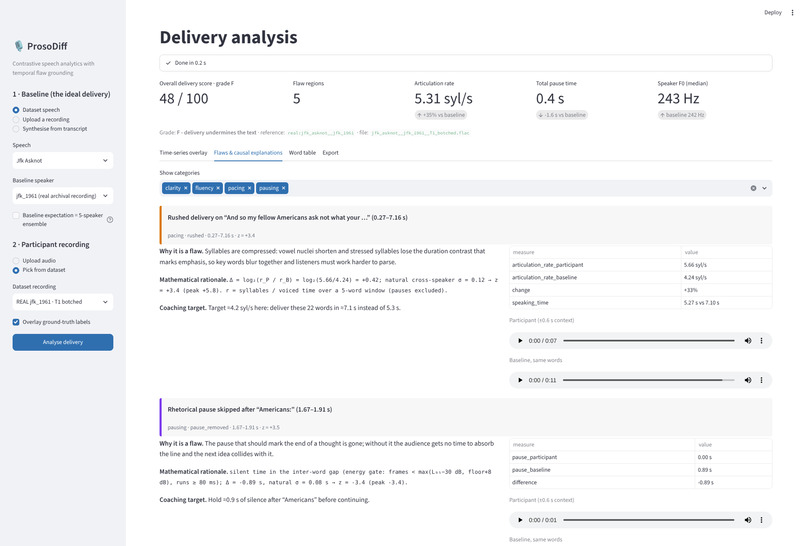Open the three-dot main menu next to Deploy

point(792,12)
